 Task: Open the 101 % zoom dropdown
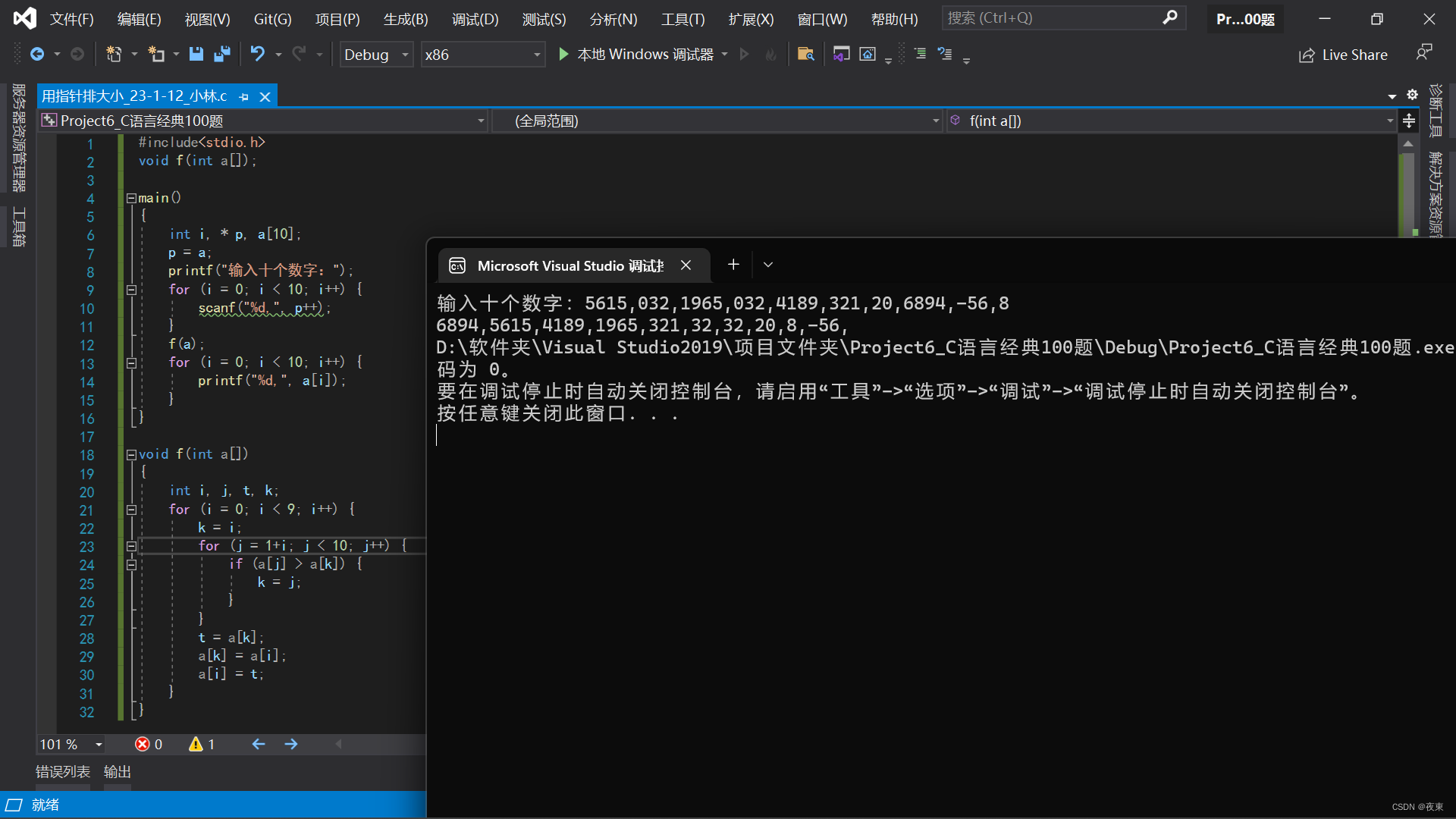99,745
